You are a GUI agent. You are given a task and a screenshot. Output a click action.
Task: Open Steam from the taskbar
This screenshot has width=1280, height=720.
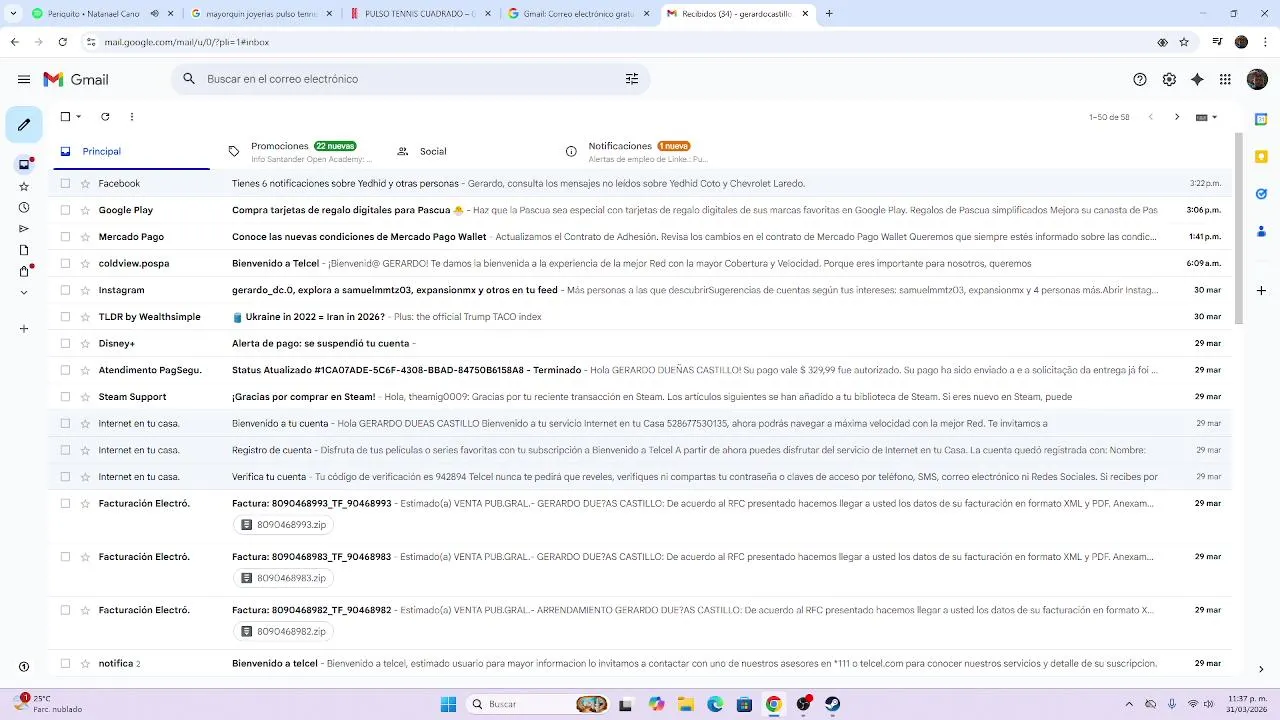(x=832, y=704)
